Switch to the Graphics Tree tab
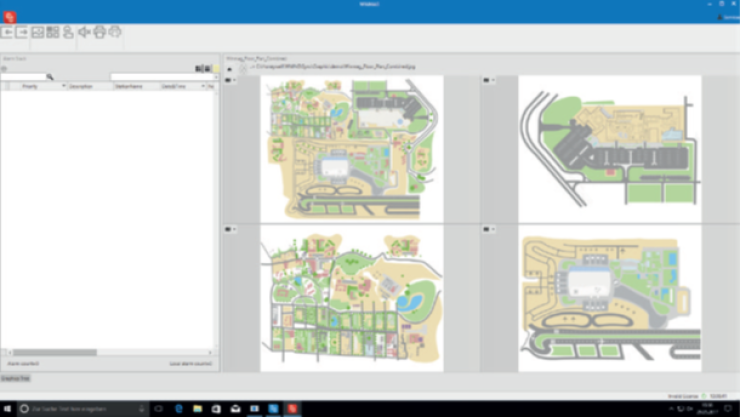This screenshot has width=740, height=417. [16, 379]
